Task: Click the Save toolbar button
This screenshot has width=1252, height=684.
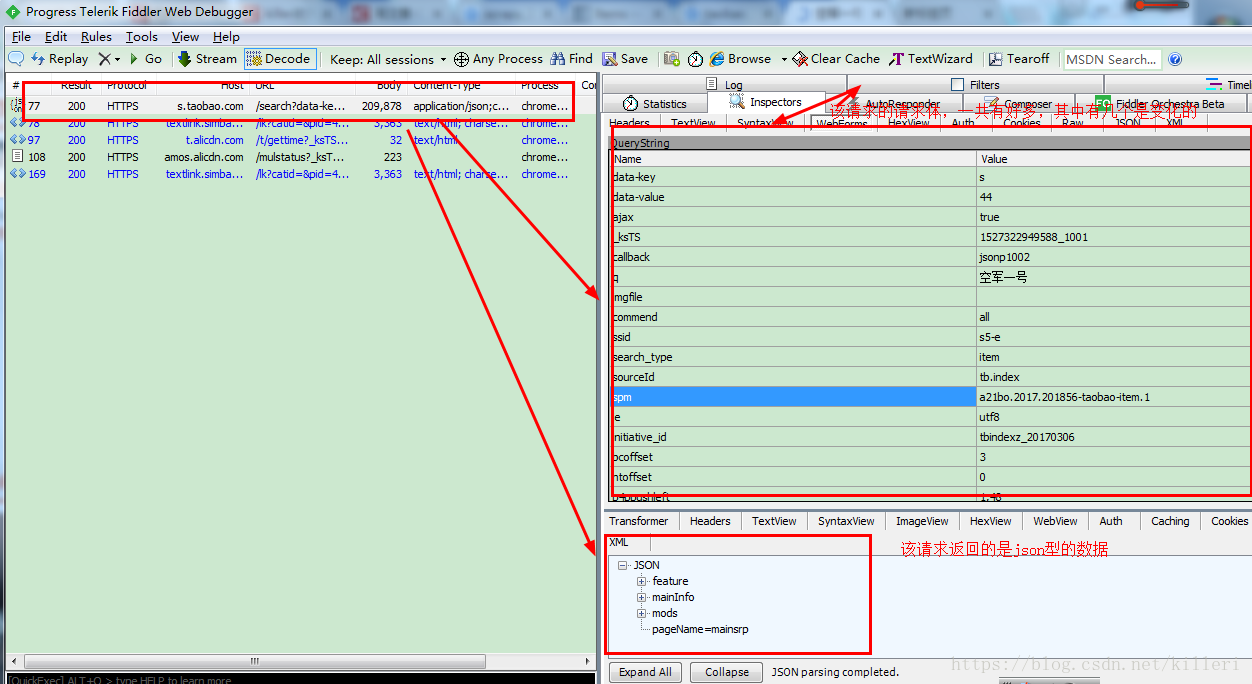Action: [x=625, y=59]
